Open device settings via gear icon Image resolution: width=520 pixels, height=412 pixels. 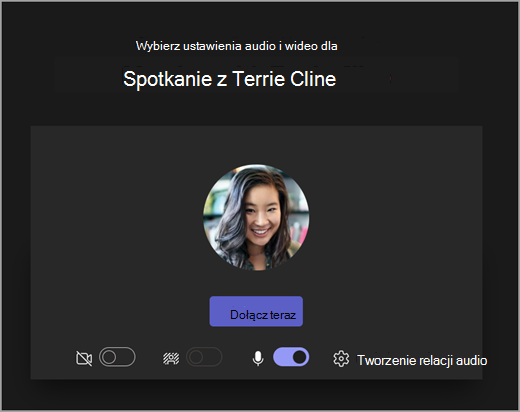click(341, 359)
